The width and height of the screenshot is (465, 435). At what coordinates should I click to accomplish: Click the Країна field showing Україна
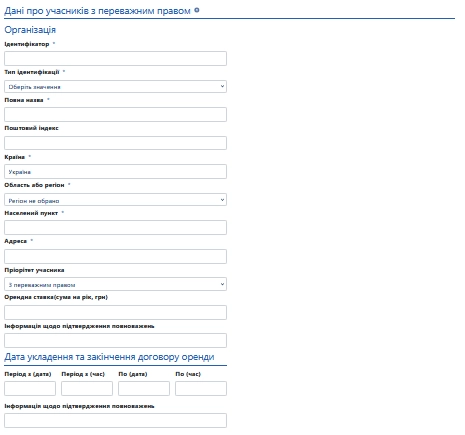pos(115,171)
